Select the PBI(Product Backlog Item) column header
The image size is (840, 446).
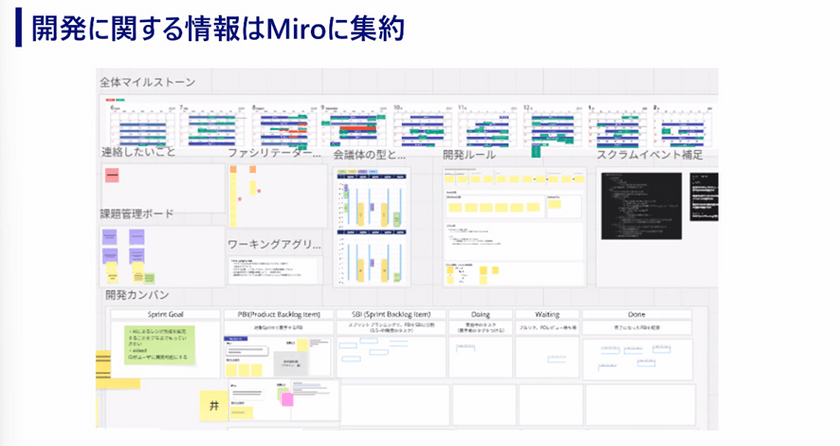click(279, 314)
